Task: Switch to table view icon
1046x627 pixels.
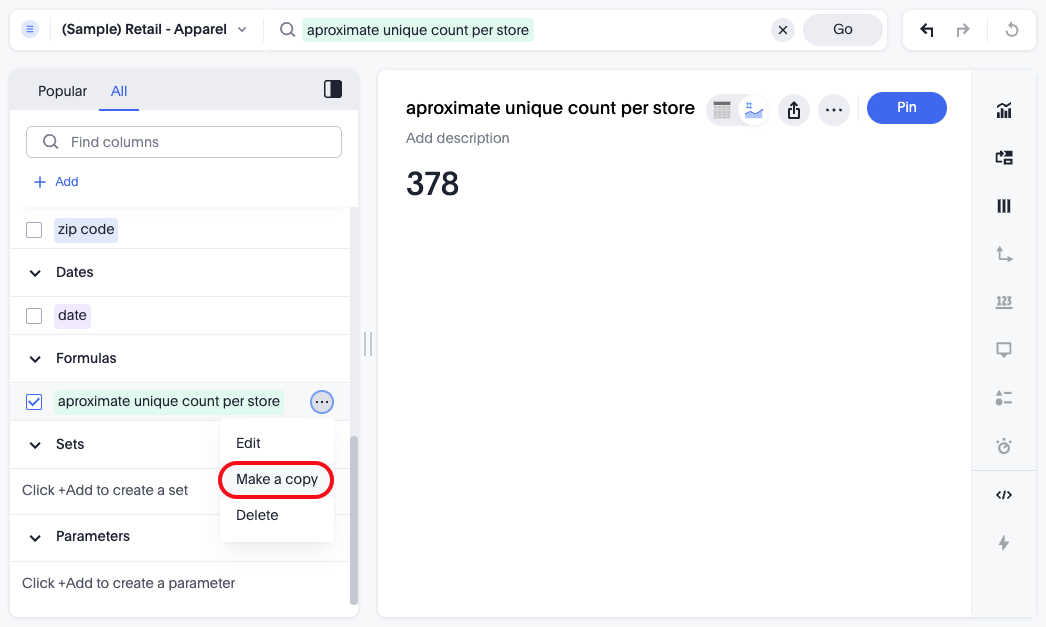Action: 722,110
